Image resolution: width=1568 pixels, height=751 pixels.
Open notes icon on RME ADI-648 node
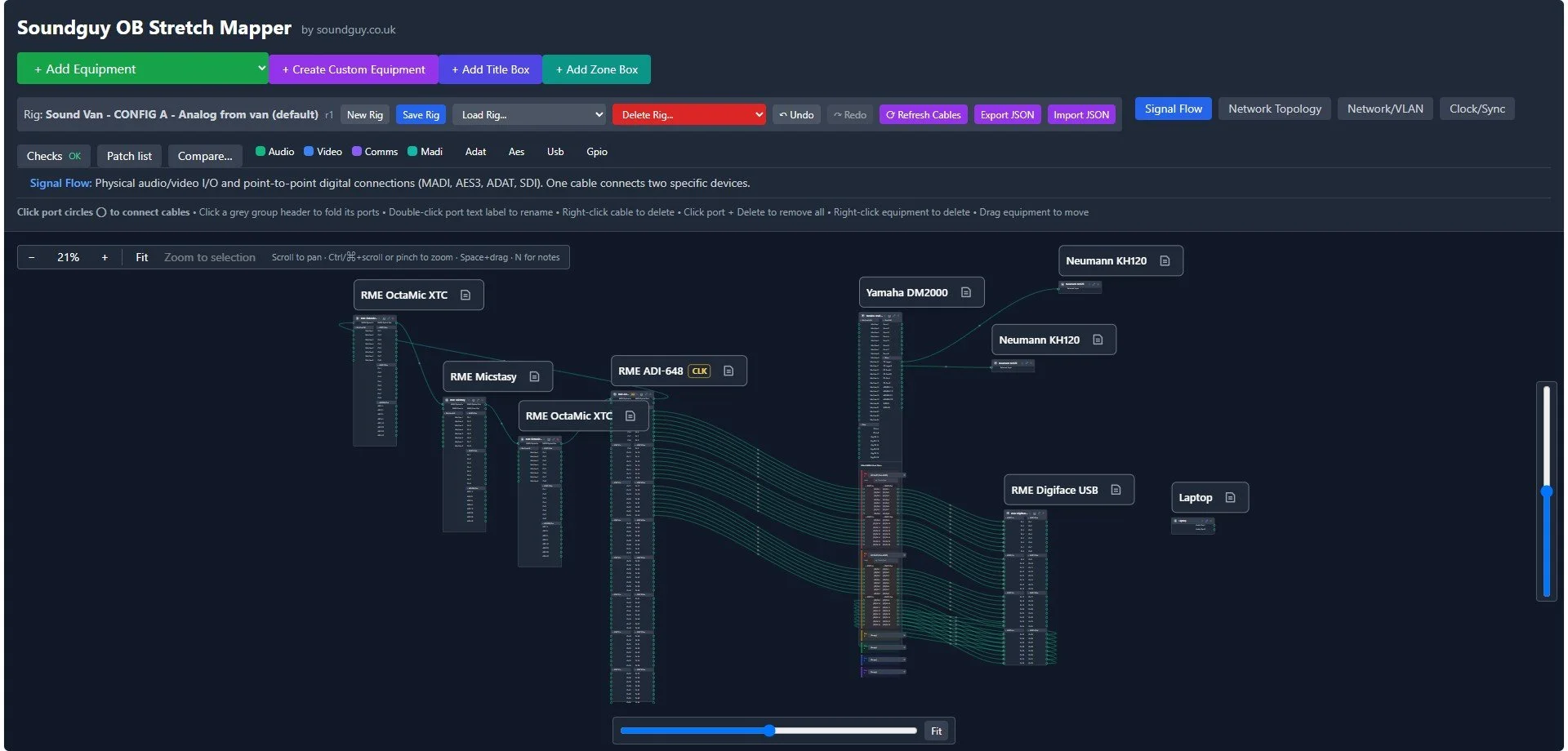[728, 371]
